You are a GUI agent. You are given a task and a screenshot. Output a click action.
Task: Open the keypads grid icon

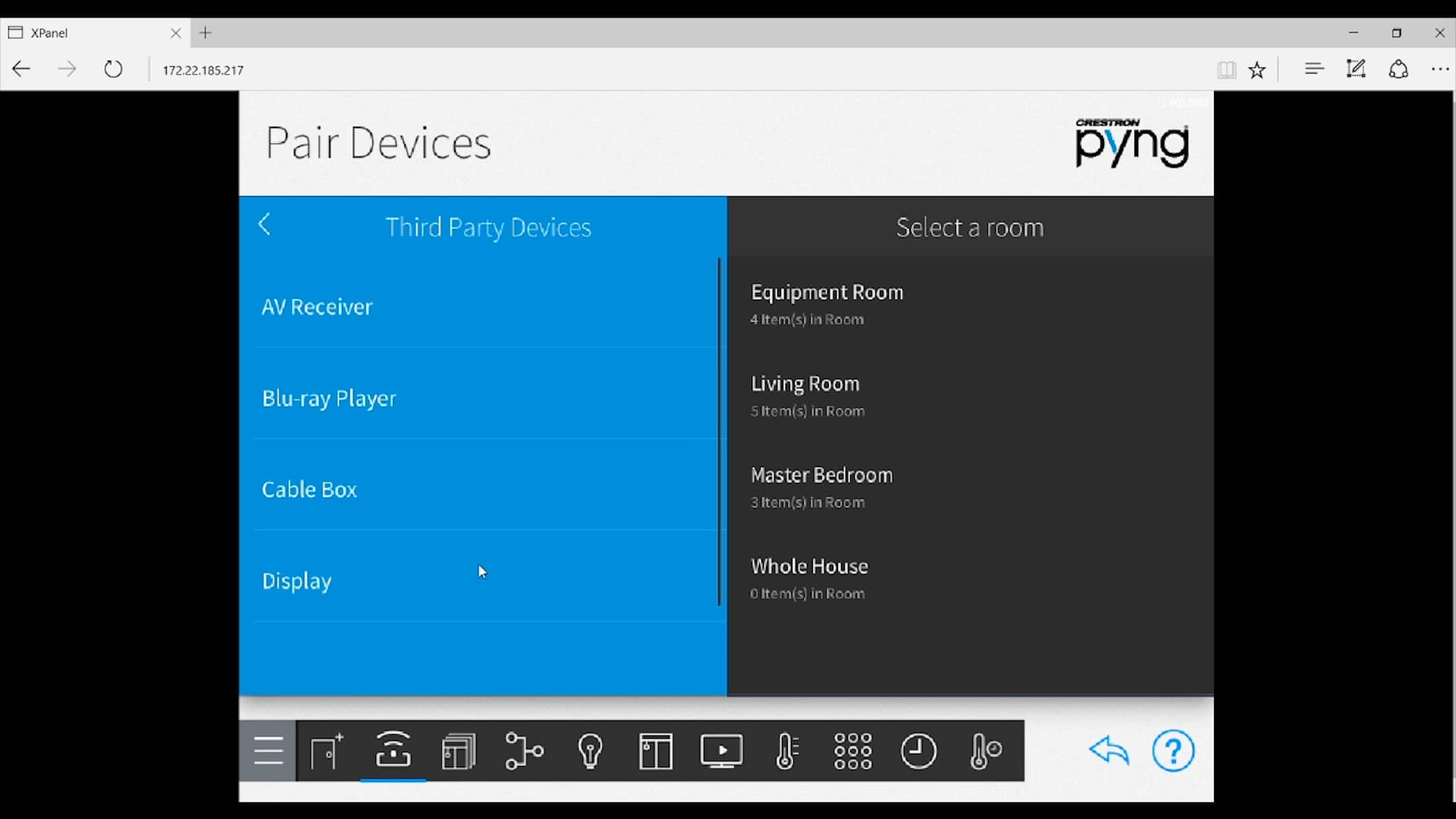pyautogui.click(x=853, y=751)
